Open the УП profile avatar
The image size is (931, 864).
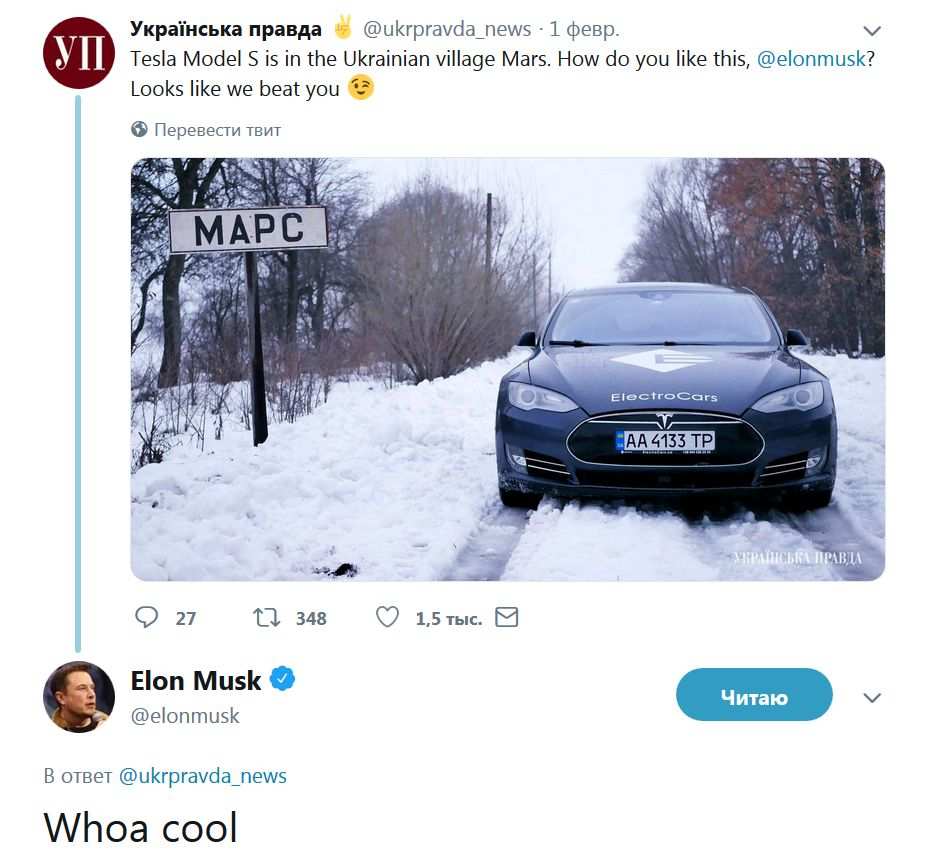[79, 53]
